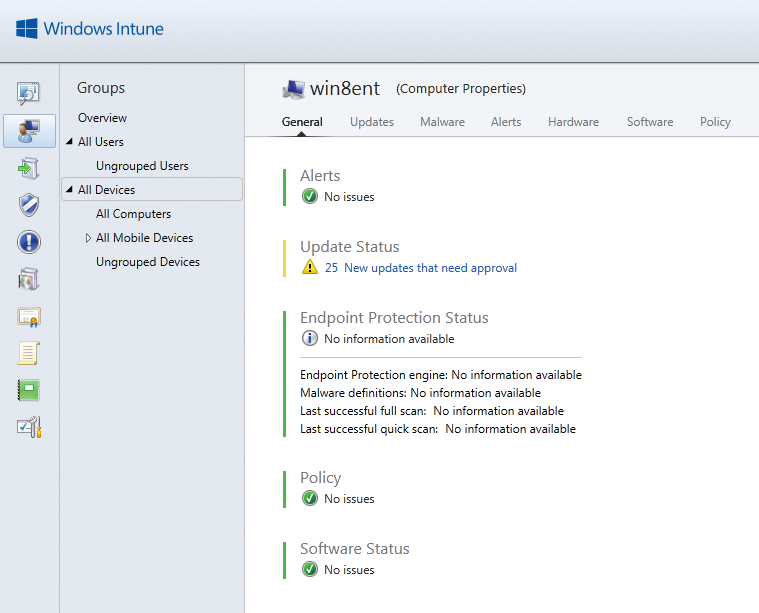This screenshot has height=613, width=759.
Task: Open the System Overview workspace icon
Action: pyautogui.click(x=29, y=93)
